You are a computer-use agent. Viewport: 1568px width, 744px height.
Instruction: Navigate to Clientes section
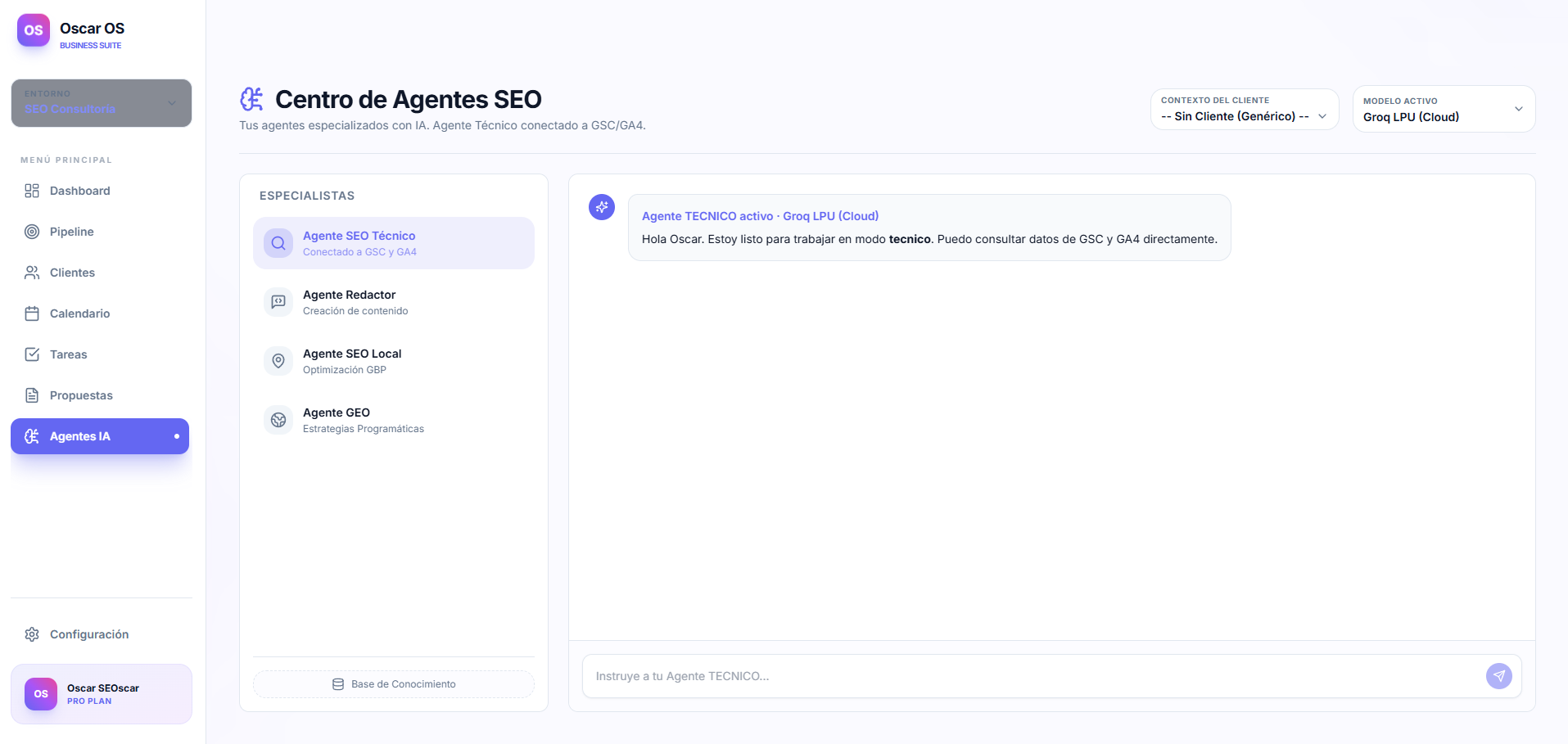tap(72, 273)
